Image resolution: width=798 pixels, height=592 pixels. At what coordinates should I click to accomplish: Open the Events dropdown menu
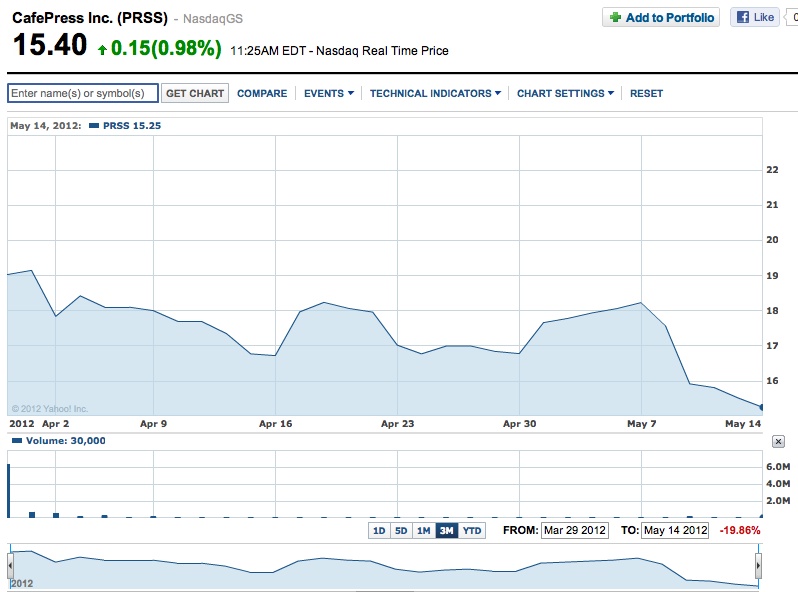click(x=329, y=94)
